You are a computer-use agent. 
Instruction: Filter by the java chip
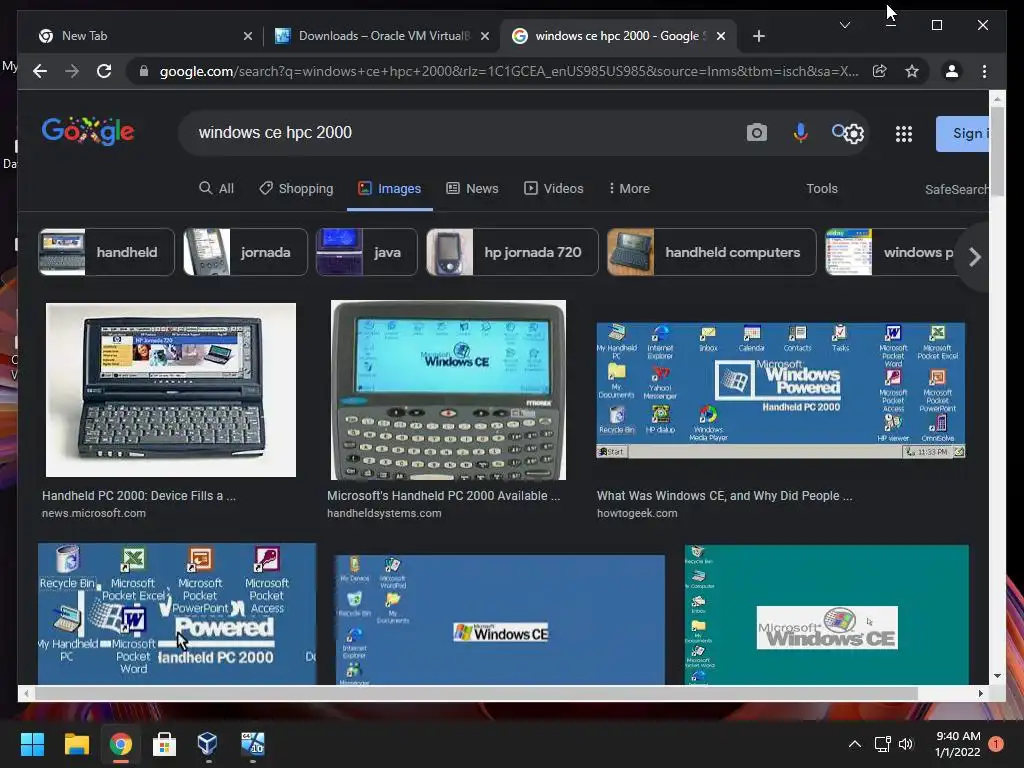click(x=366, y=252)
